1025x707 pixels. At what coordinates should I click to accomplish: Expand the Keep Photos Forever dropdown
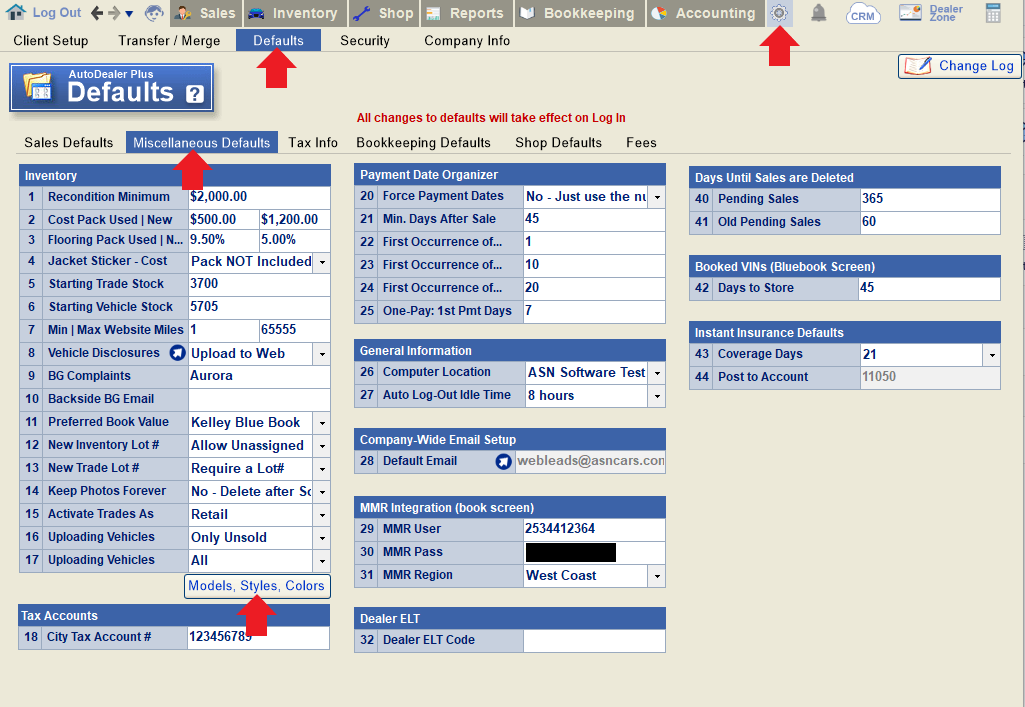coord(322,492)
